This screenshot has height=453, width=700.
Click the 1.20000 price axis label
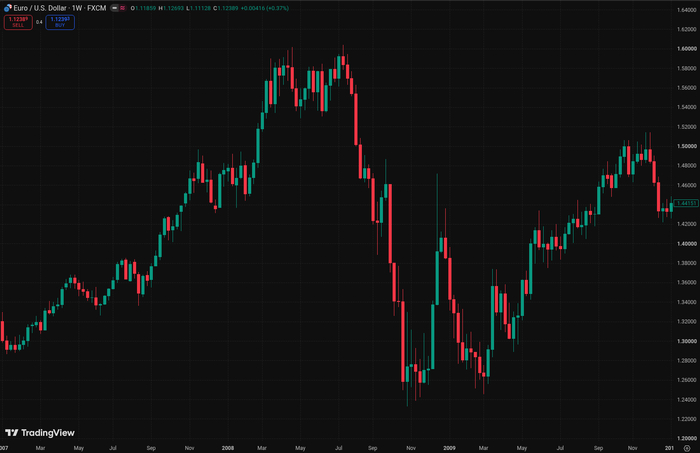(x=687, y=438)
